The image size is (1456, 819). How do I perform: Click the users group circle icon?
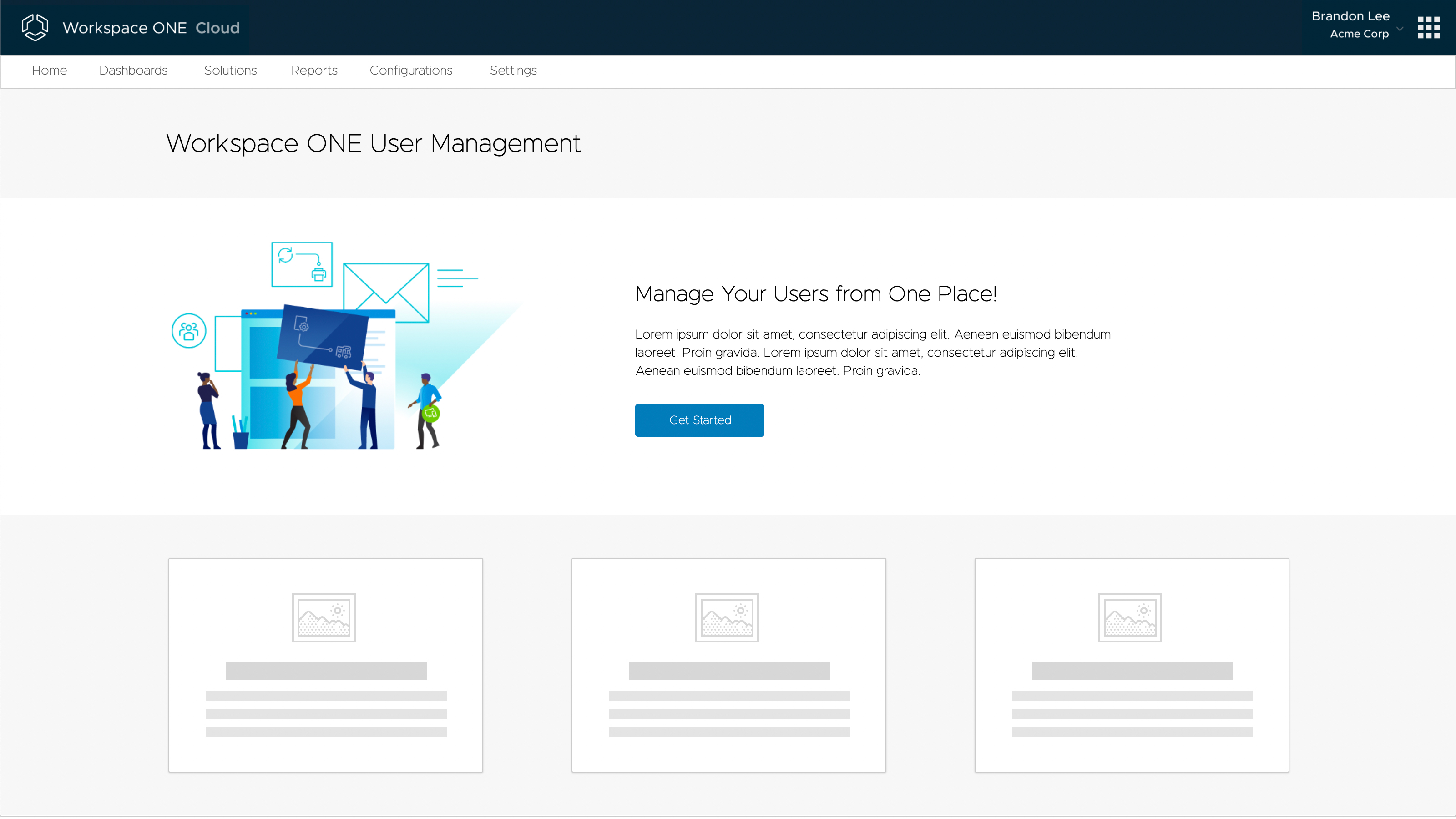[x=189, y=331]
